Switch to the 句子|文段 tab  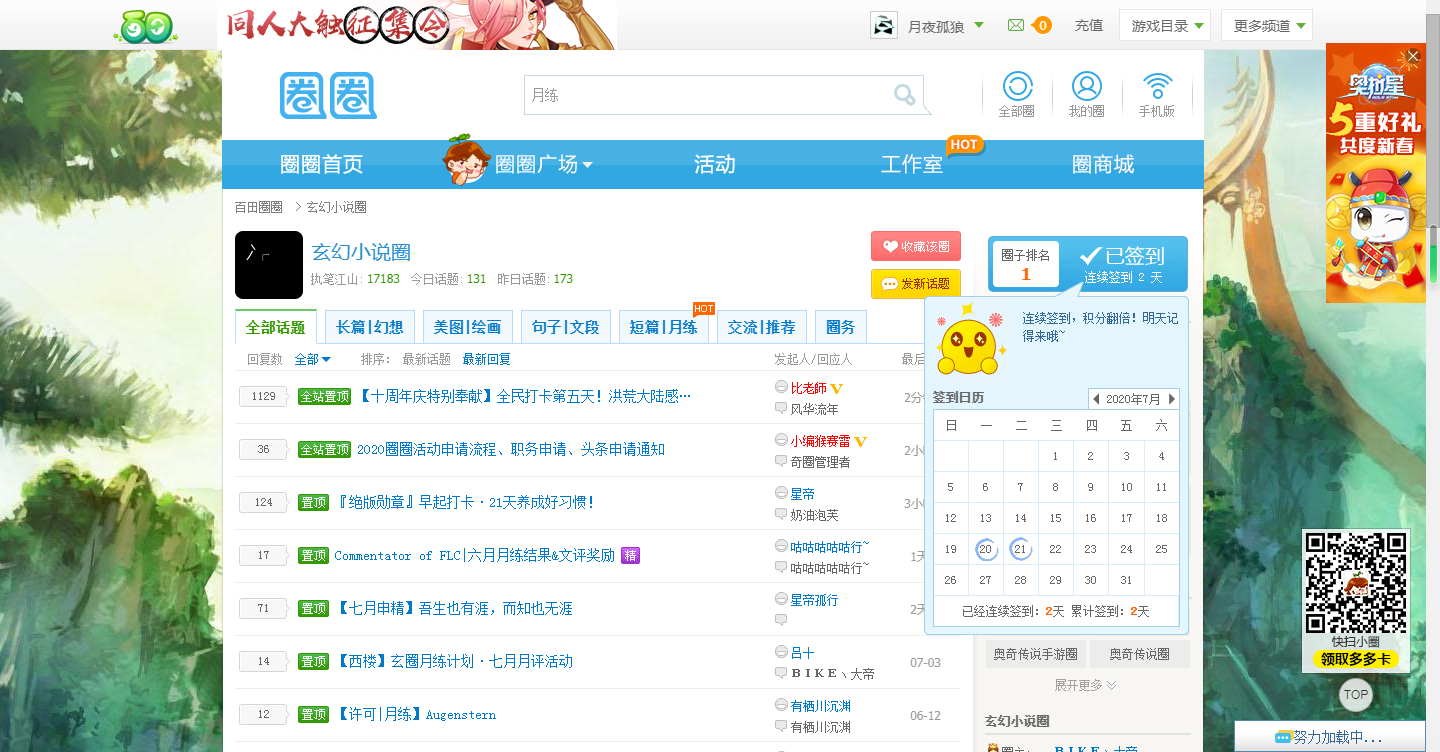pos(566,327)
